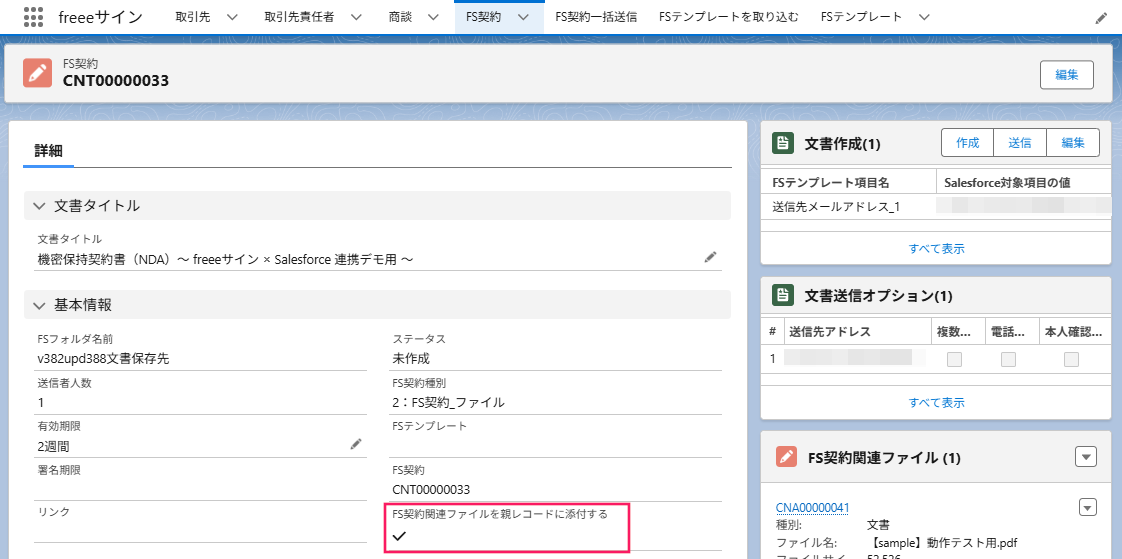
Task: Click the 2：FS契約_ファイル value
Action: (449, 402)
